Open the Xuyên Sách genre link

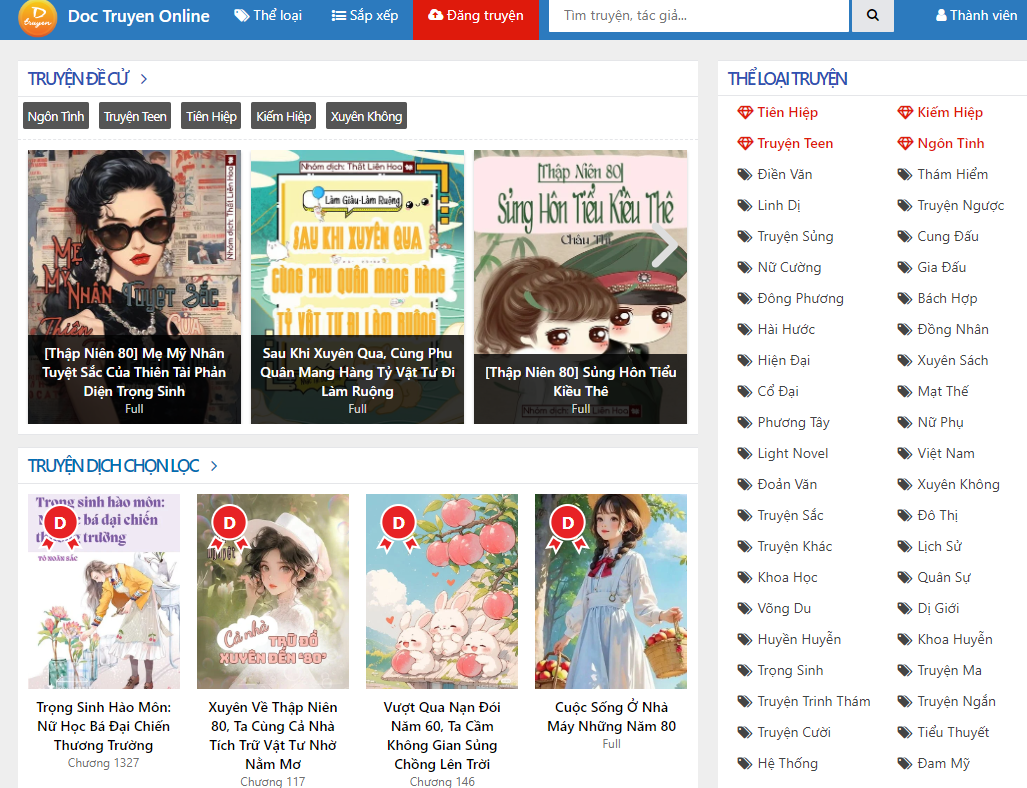pos(952,360)
